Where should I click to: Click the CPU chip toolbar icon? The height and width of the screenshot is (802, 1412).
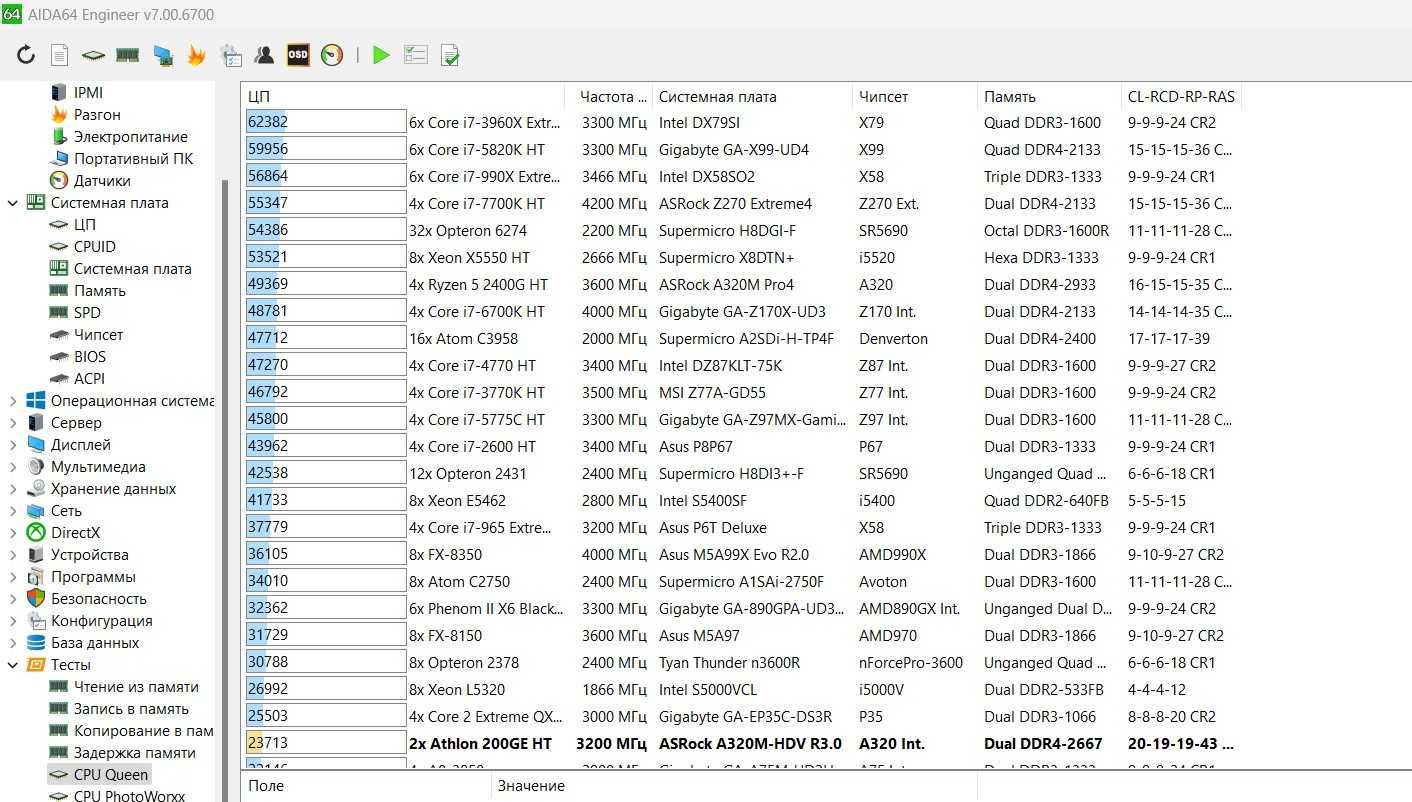pyautogui.click(x=93, y=55)
